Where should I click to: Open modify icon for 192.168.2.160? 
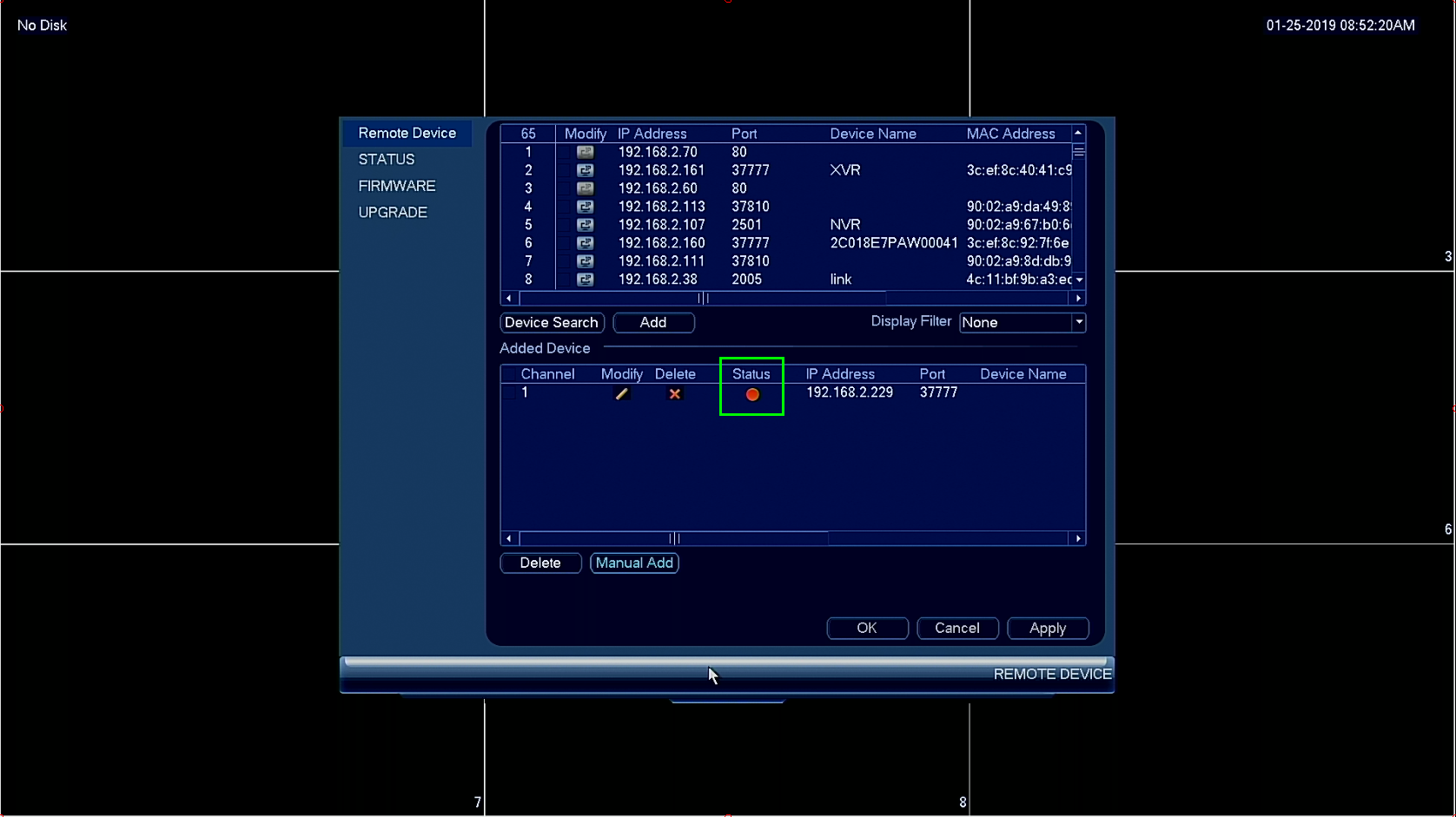tap(586, 243)
